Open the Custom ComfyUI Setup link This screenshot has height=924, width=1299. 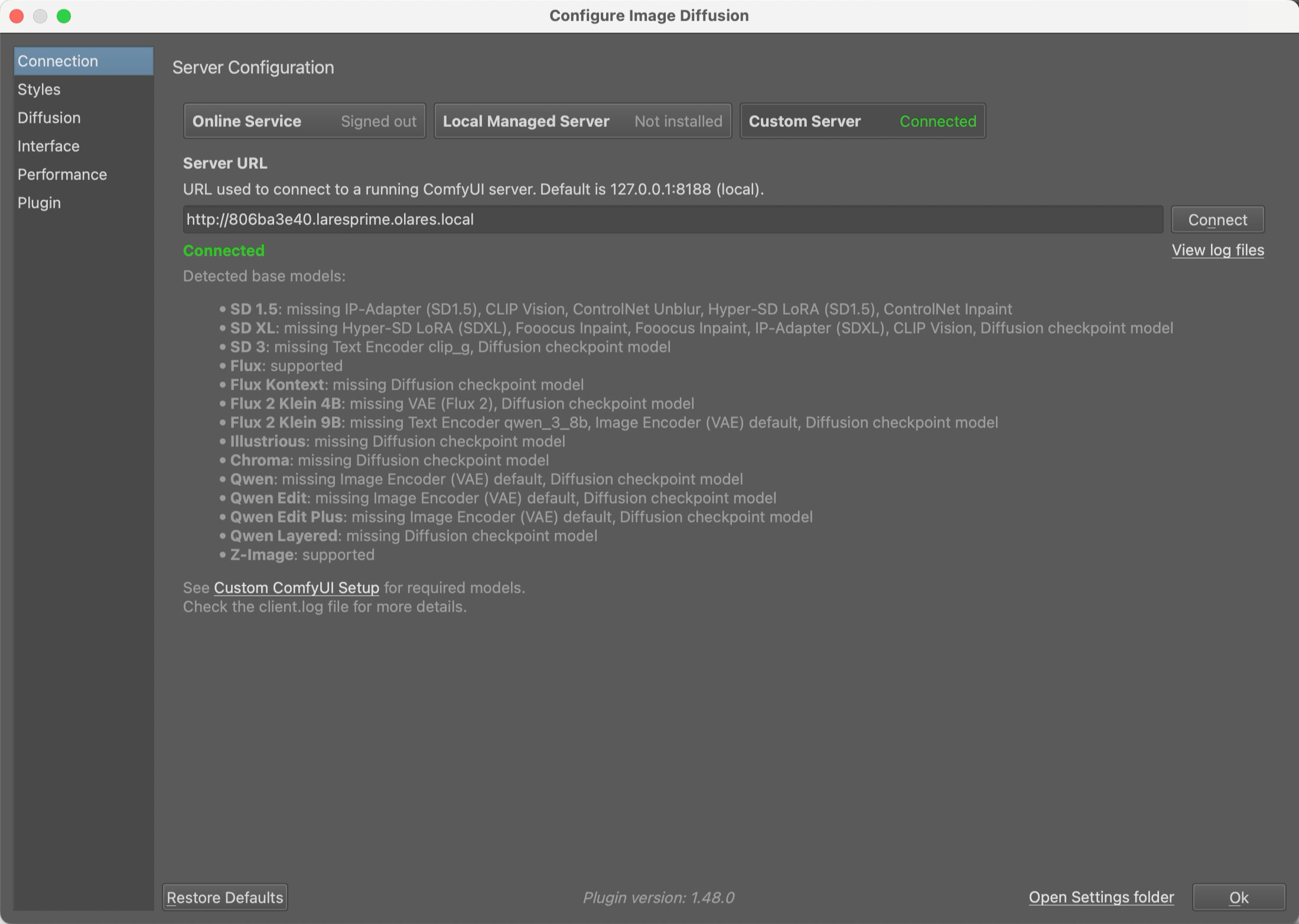click(x=297, y=588)
